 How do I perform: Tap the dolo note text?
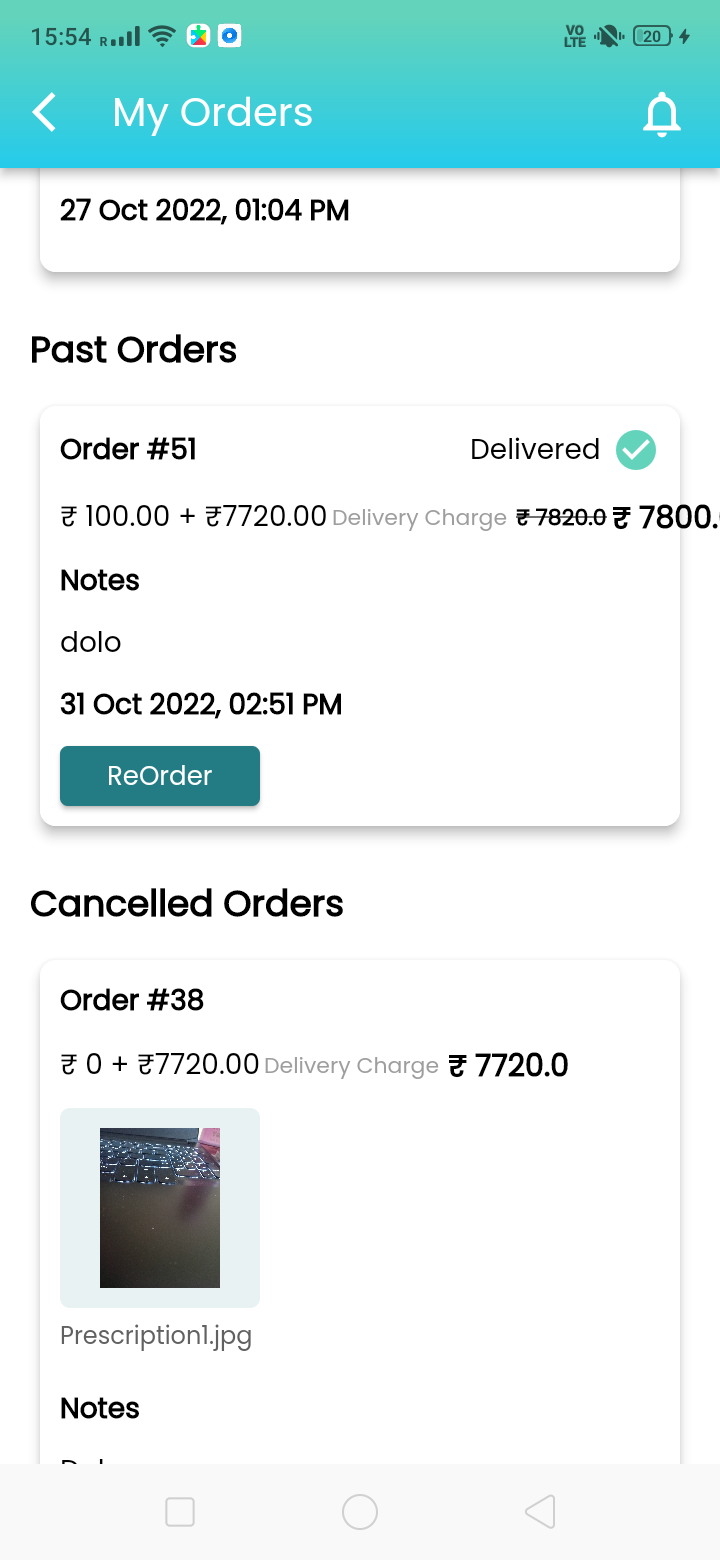[91, 642]
